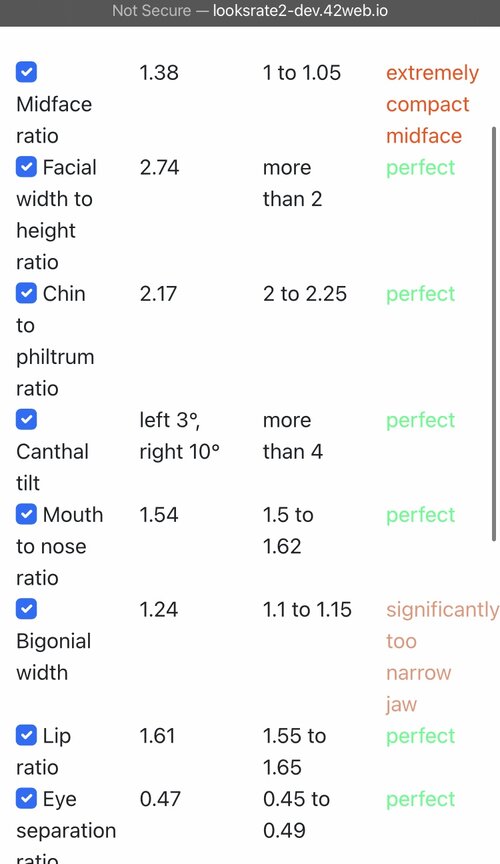Click the Canthal tilt label
This screenshot has width=500, height=864.
(x=52, y=467)
